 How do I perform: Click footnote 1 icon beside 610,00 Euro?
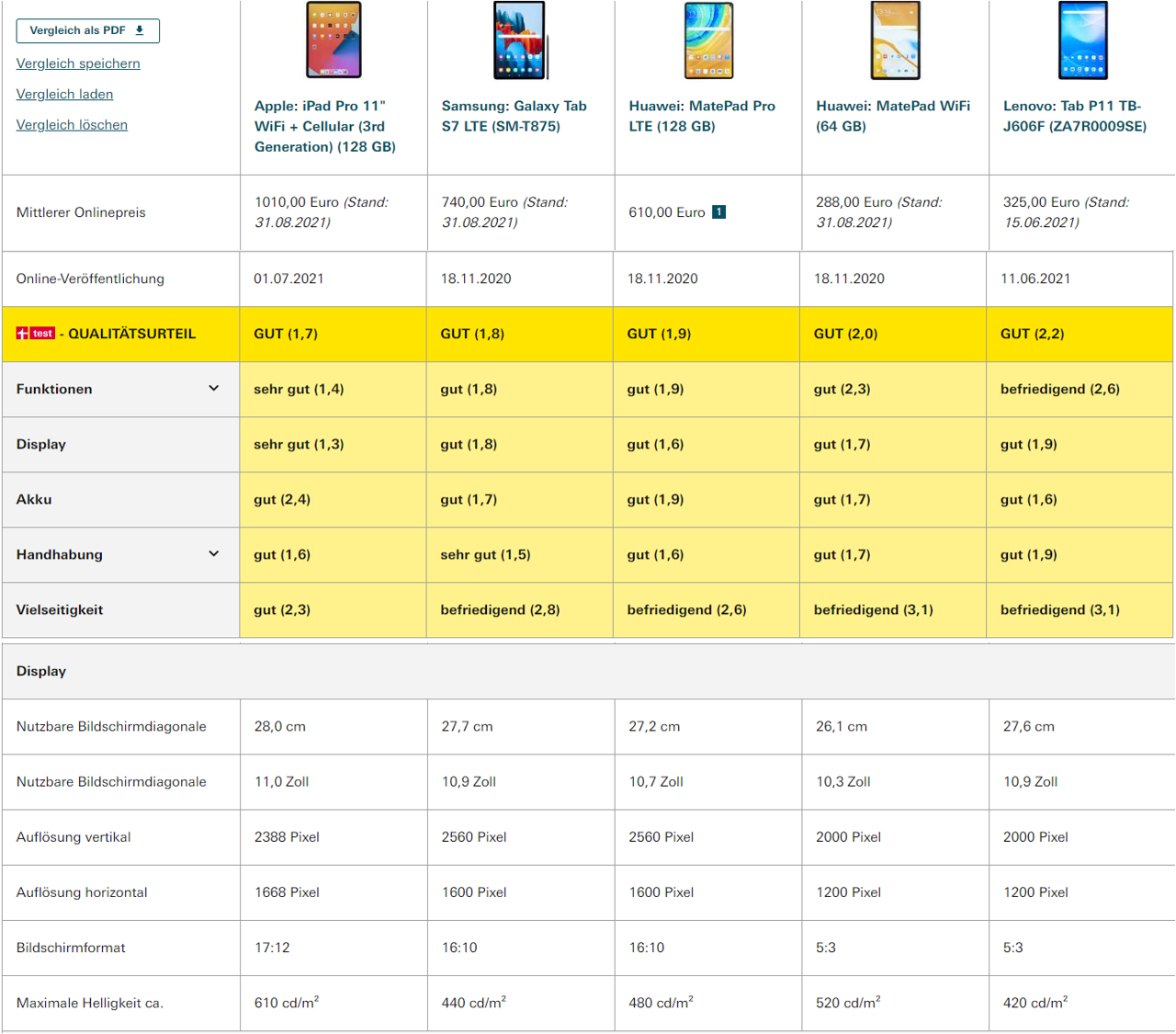click(719, 212)
